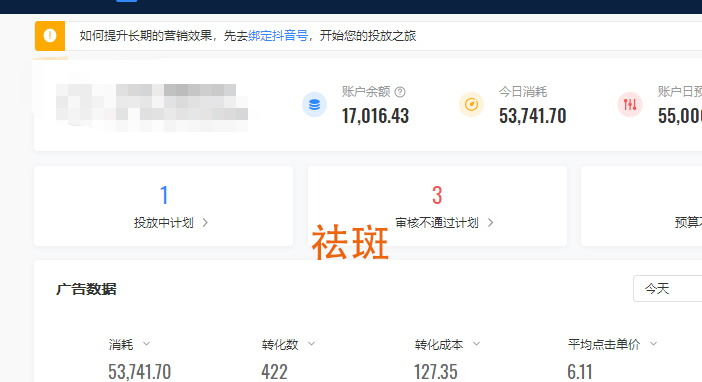
Task: Click the blue account balance coin icon
Action: pyautogui.click(x=314, y=104)
